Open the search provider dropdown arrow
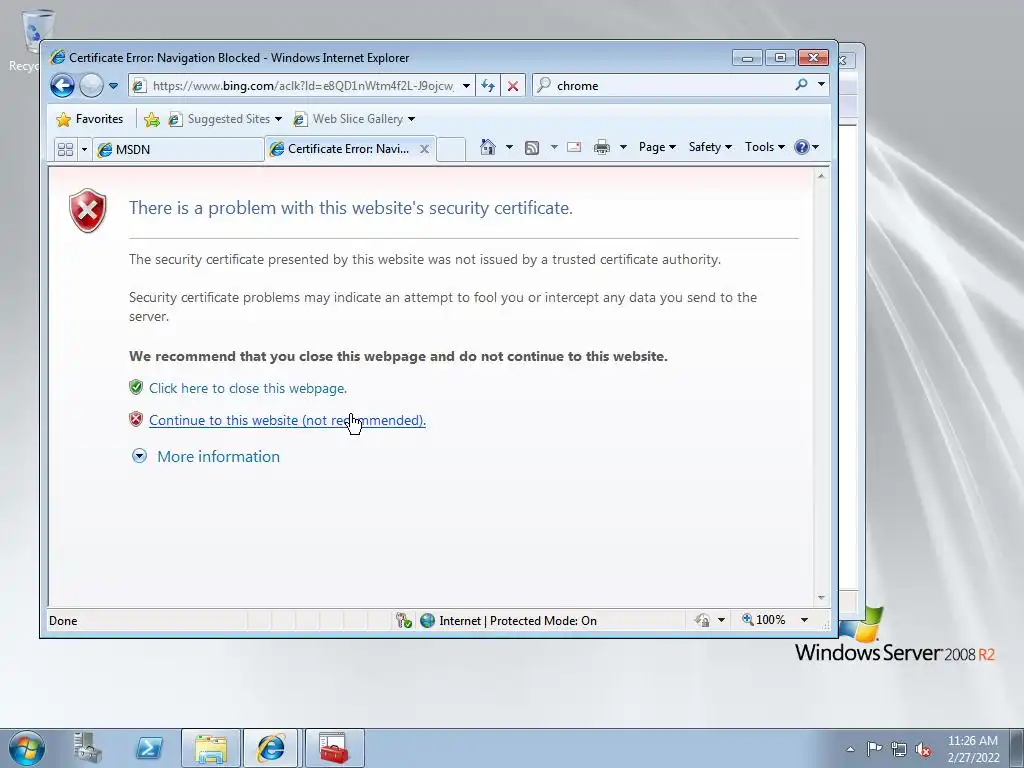1024x768 pixels. pos(822,85)
